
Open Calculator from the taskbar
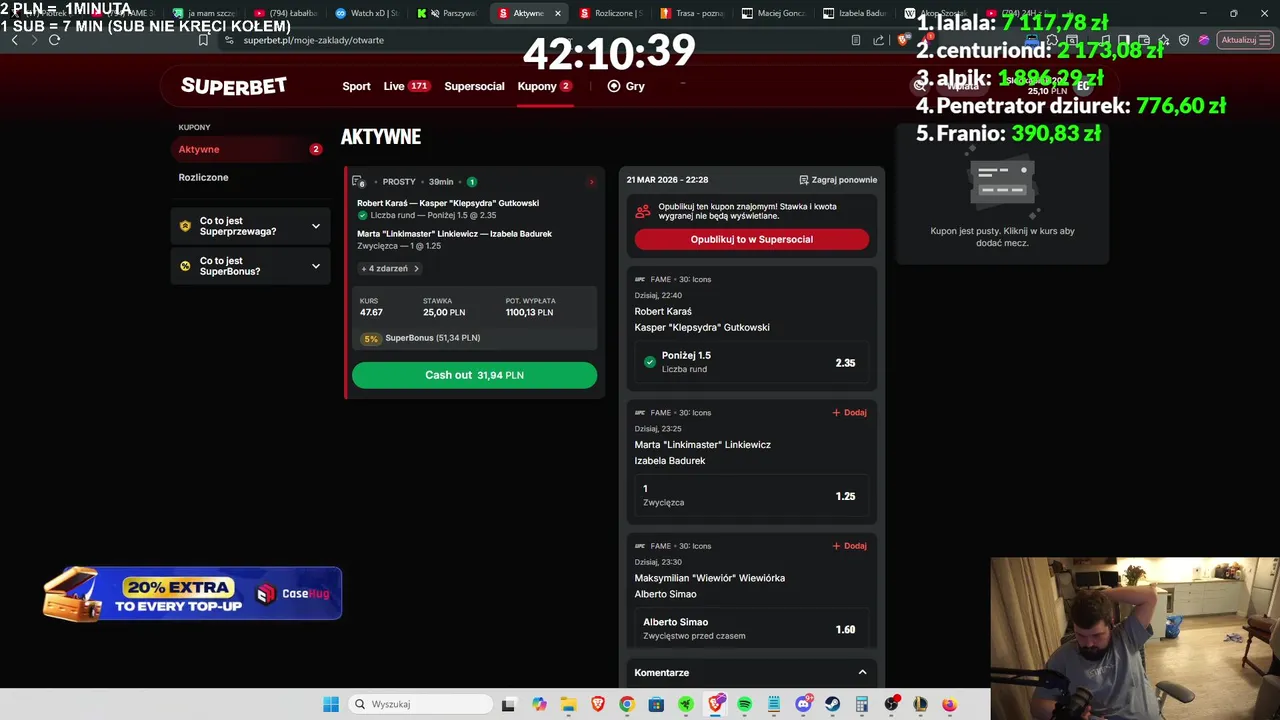click(x=862, y=704)
